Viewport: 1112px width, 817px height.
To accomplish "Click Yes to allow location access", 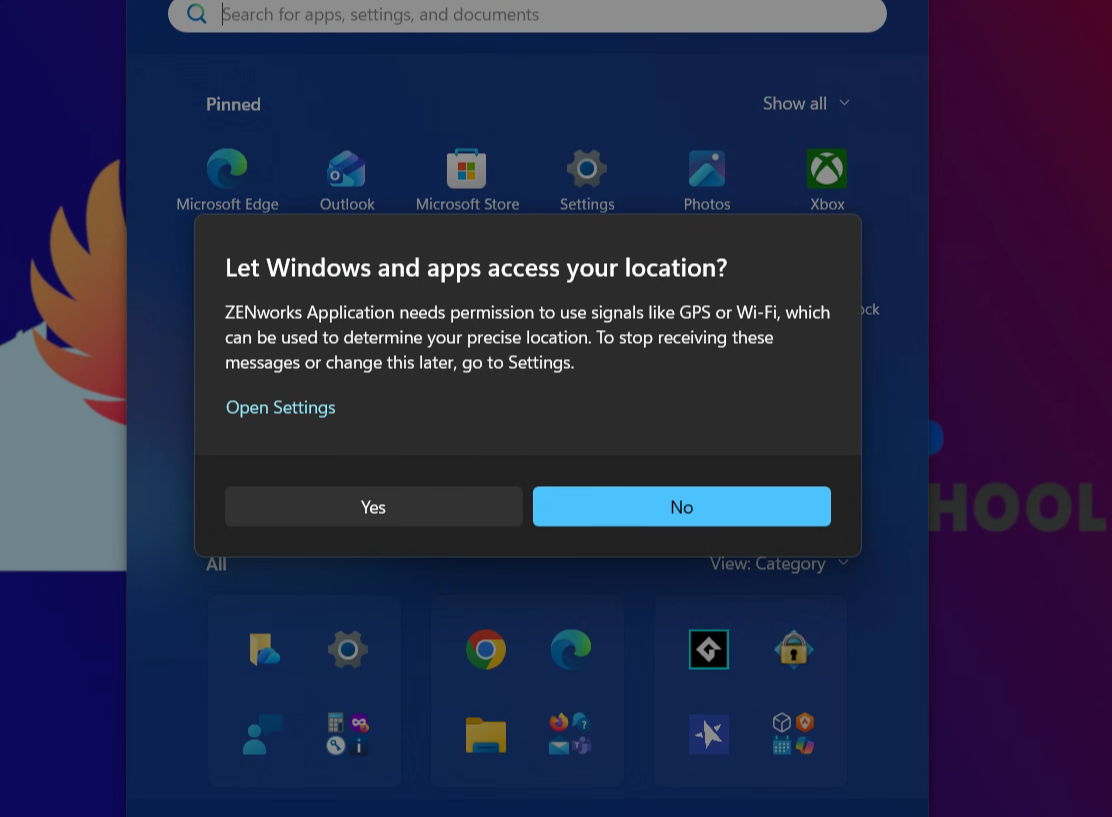I will pyautogui.click(x=374, y=506).
